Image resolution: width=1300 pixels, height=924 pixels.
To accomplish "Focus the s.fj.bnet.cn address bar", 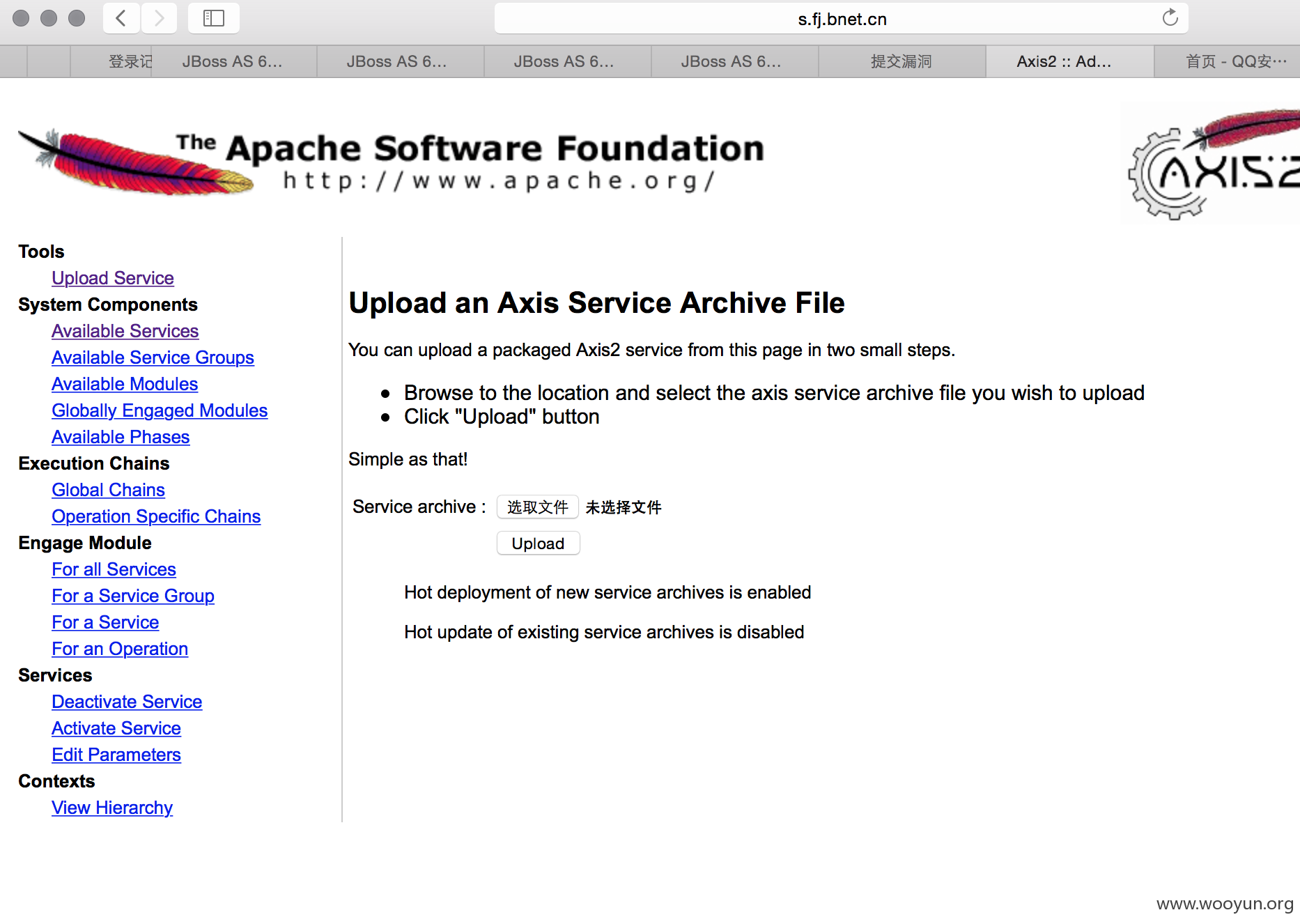I will [x=842, y=19].
